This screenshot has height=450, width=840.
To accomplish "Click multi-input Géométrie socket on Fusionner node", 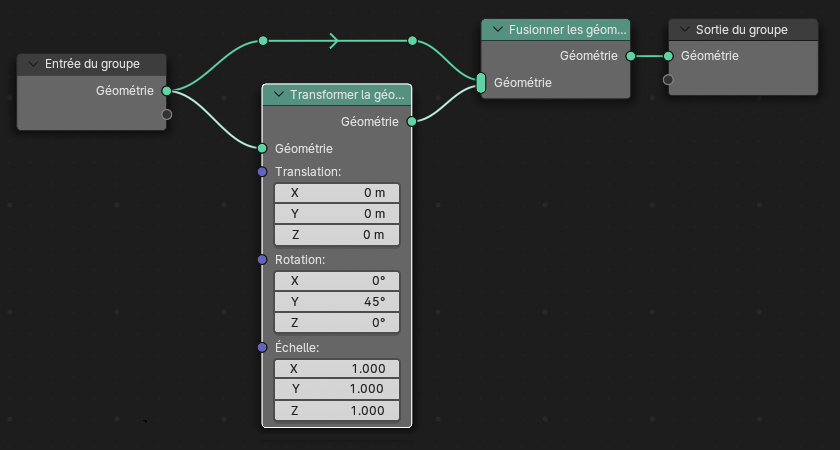I will click(x=482, y=83).
